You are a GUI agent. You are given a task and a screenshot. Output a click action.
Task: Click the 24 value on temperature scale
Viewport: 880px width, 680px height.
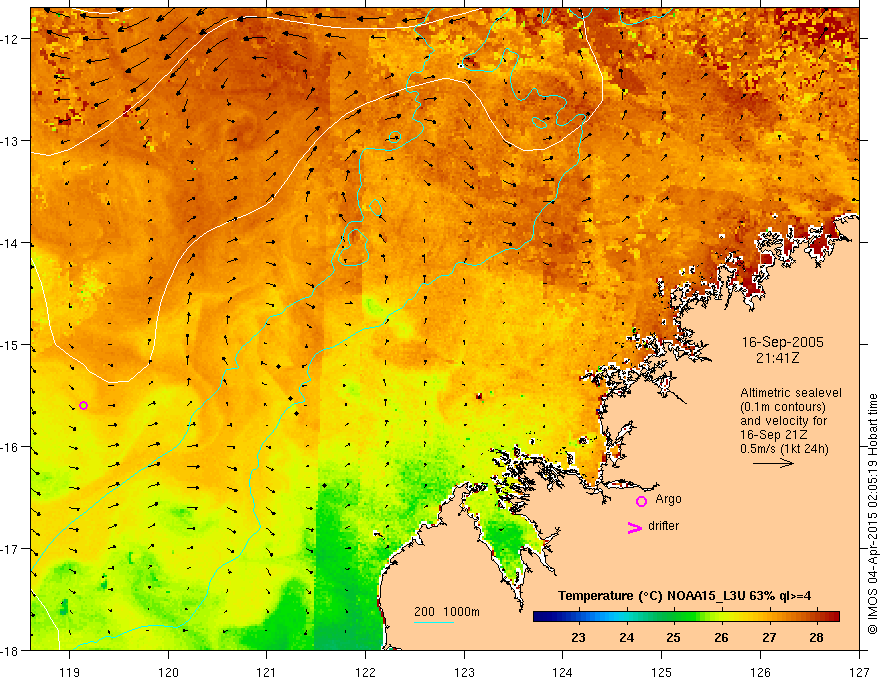(x=626, y=637)
